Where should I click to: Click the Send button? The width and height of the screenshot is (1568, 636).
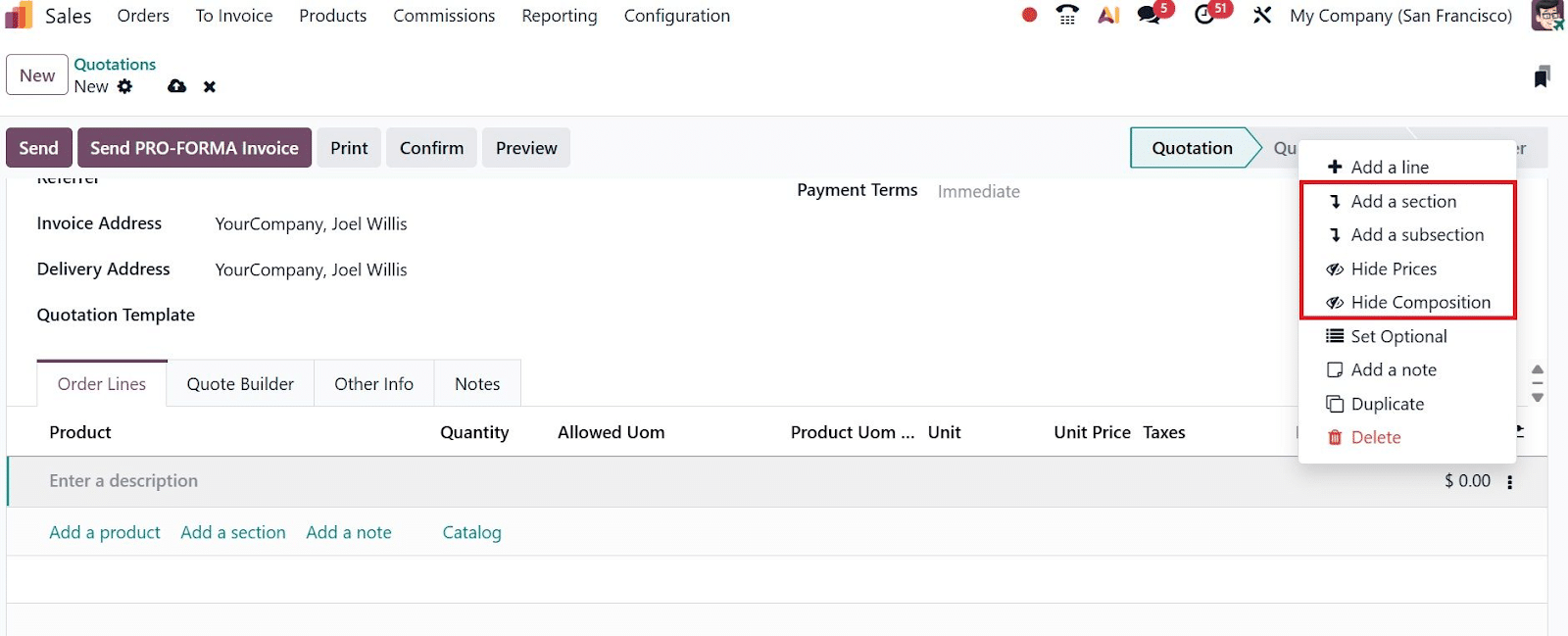click(x=39, y=148)
